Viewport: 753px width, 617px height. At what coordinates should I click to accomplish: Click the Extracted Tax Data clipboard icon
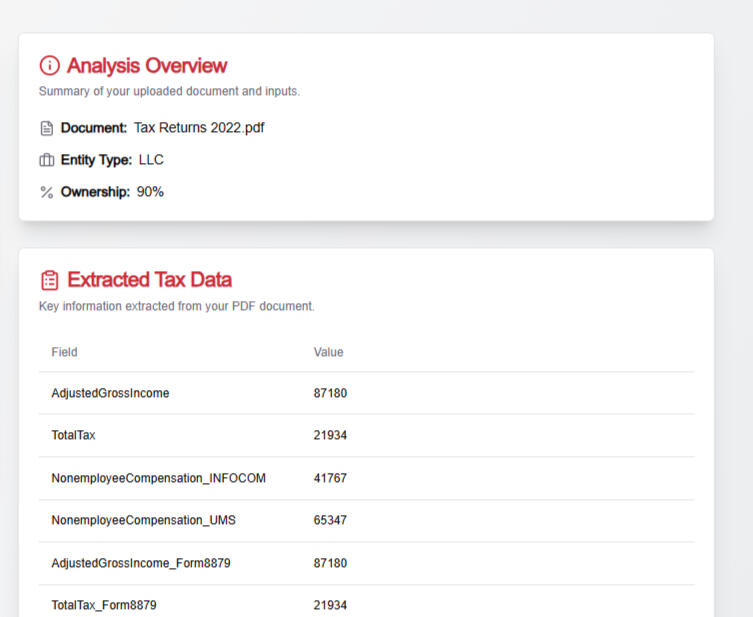tap(49, 280)
